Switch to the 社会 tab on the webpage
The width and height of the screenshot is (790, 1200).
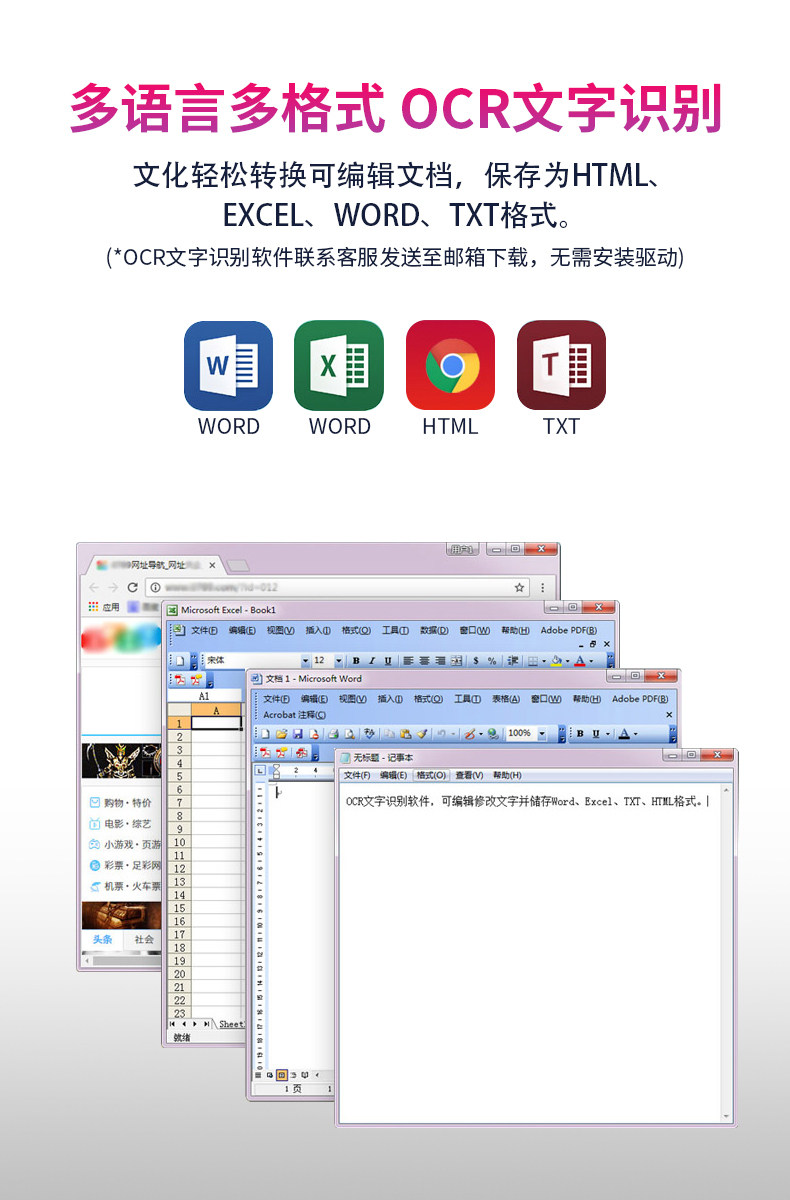point(144,939)
